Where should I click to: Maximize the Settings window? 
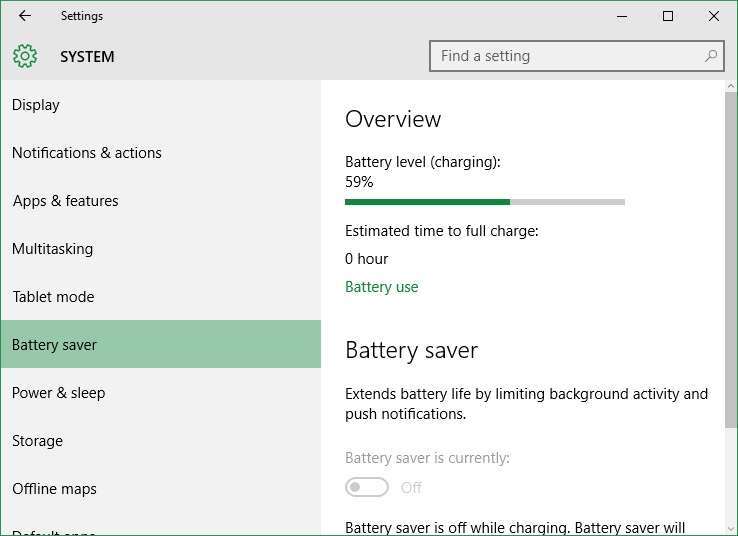[x=667, y=16]
